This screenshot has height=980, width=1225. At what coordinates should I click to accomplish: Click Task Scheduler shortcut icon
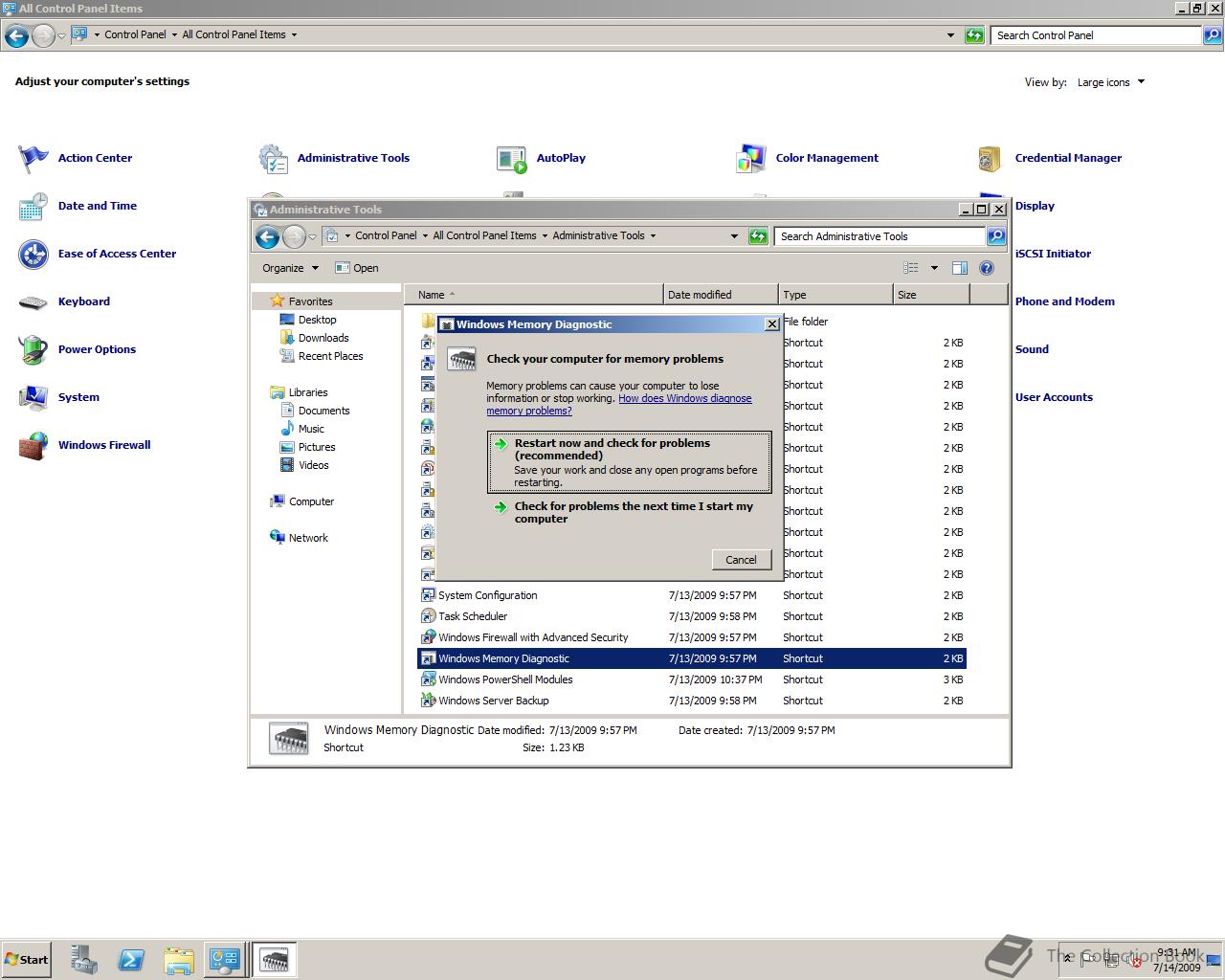click(428, 616)
